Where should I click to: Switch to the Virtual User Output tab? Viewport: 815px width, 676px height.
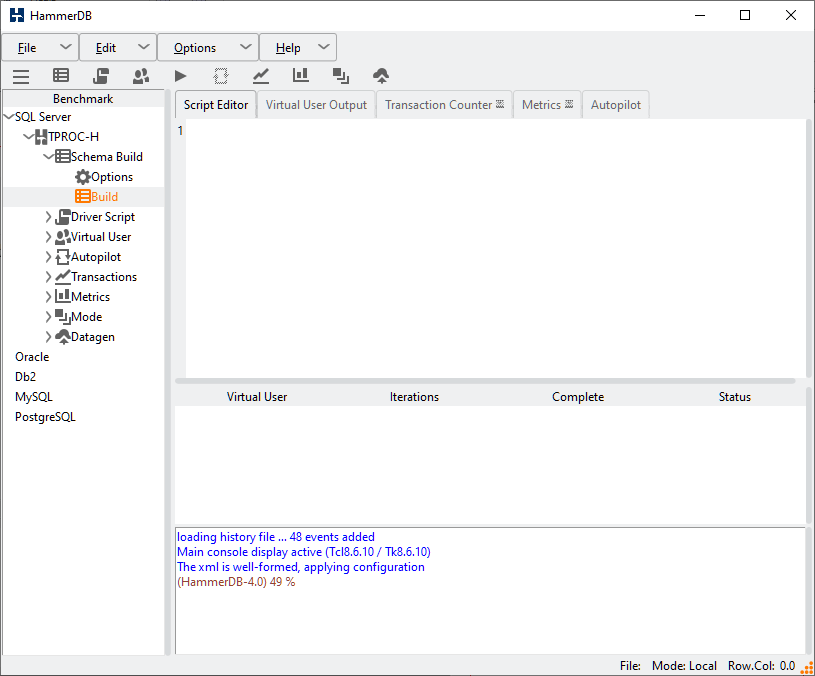316,105
